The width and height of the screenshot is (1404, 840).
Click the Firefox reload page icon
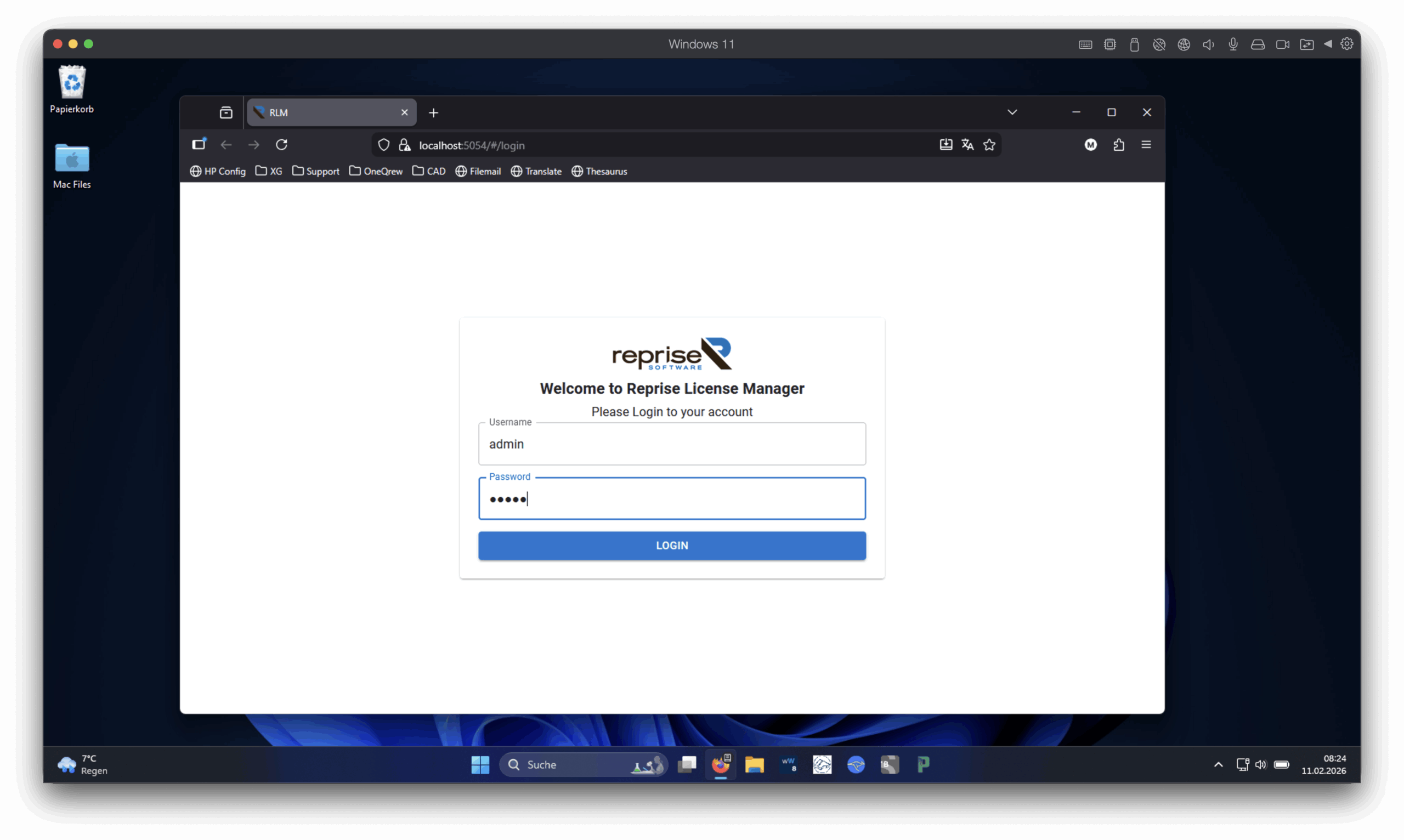281,145
